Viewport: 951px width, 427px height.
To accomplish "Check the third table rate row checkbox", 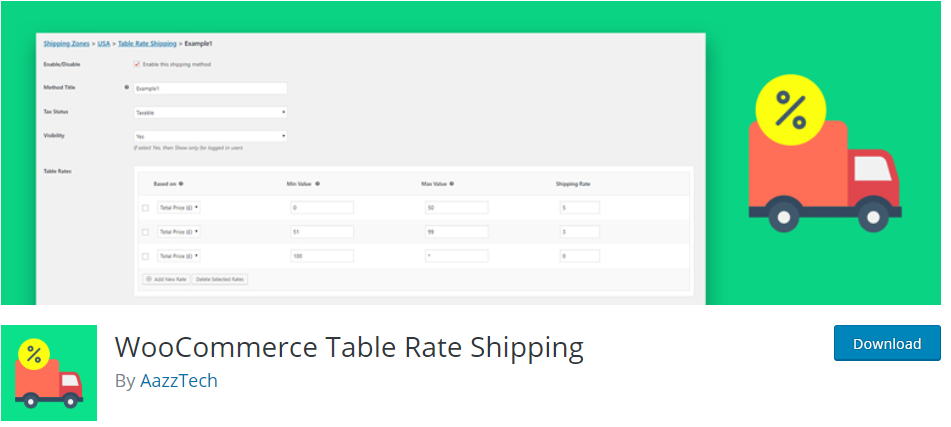I will click(145, 256).
